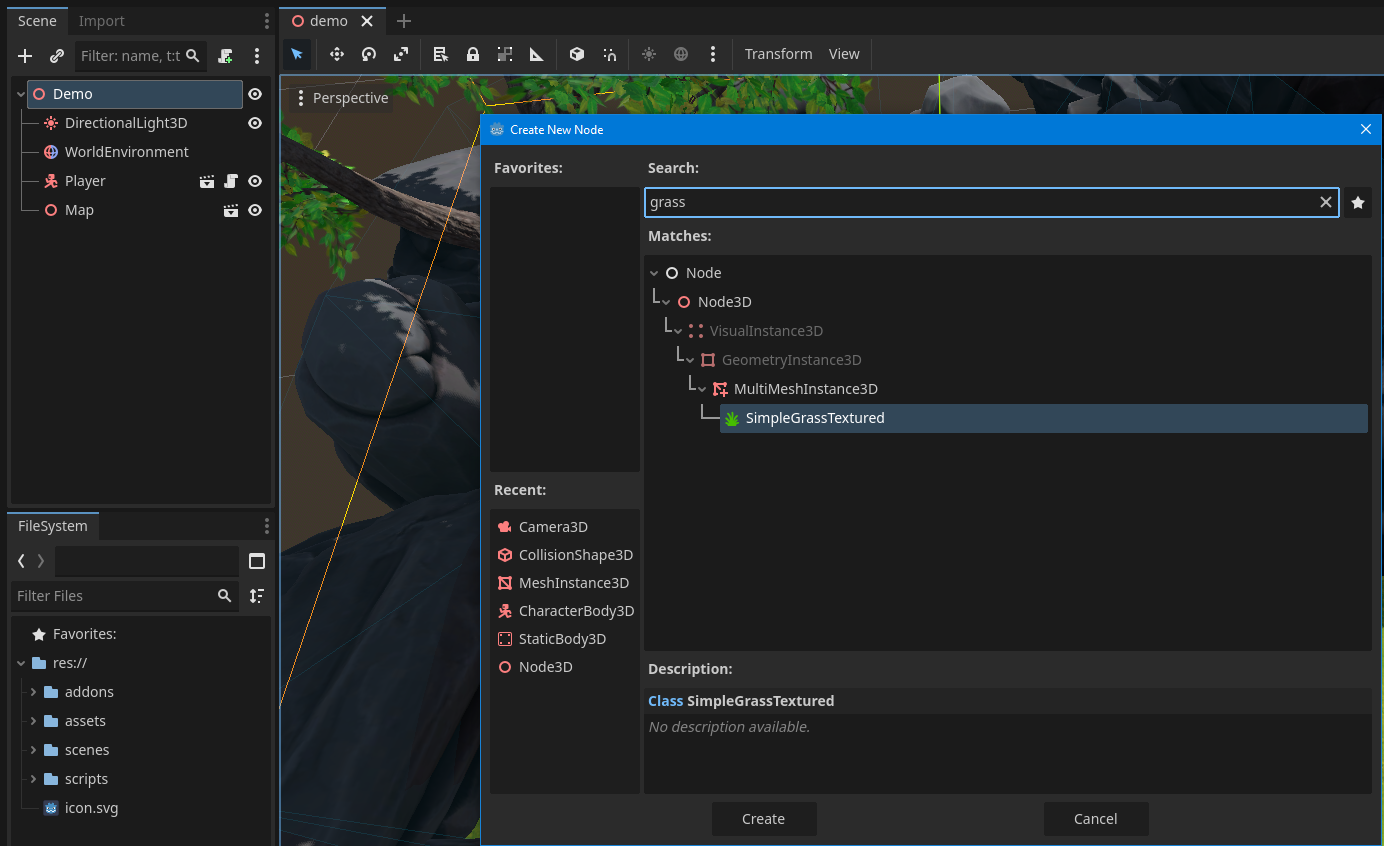
Task: Click the favorite star next to search
Action: pyautogui.click(x=1357, y=202)
